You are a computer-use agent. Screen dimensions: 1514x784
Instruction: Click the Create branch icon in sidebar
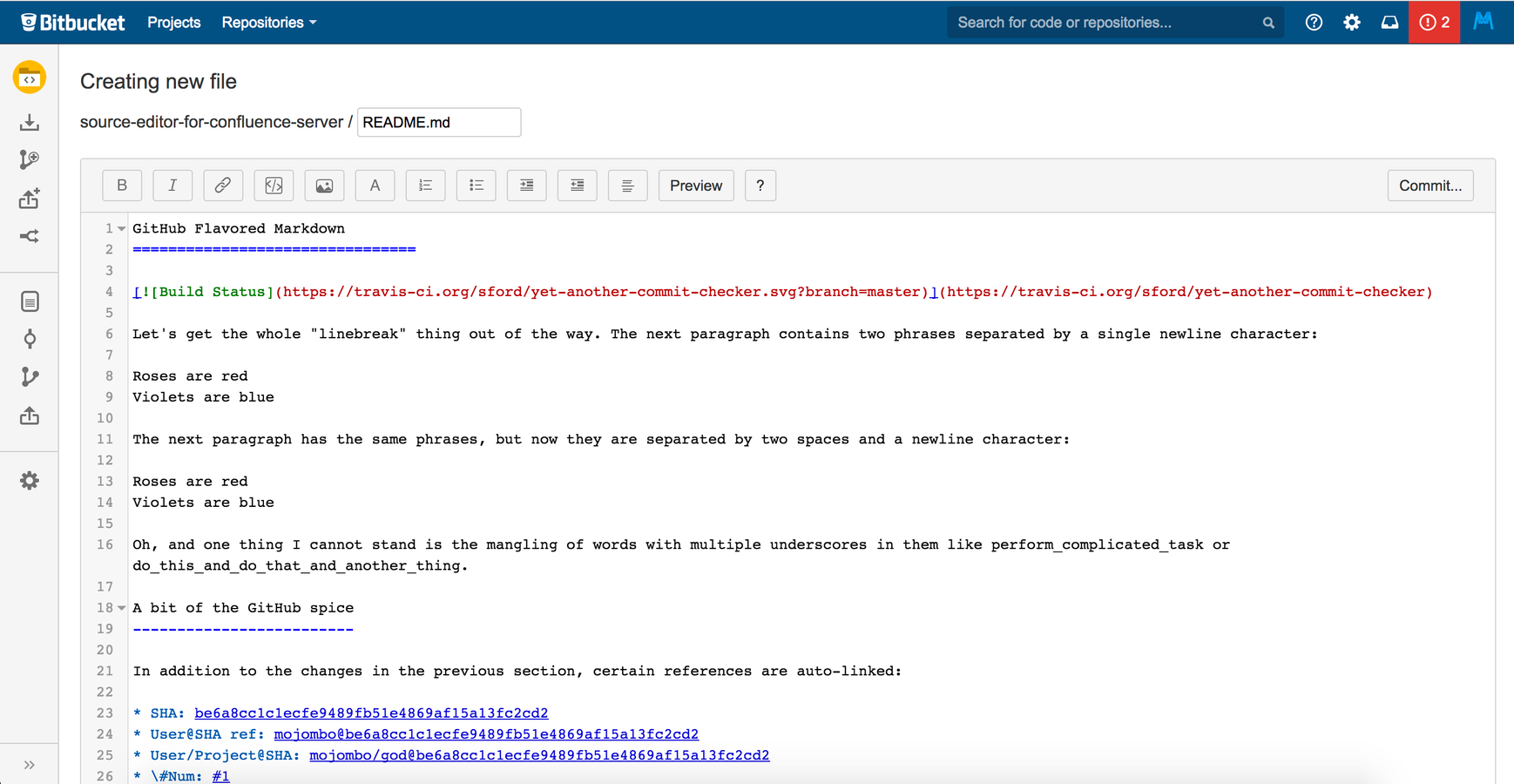[30, 159]
